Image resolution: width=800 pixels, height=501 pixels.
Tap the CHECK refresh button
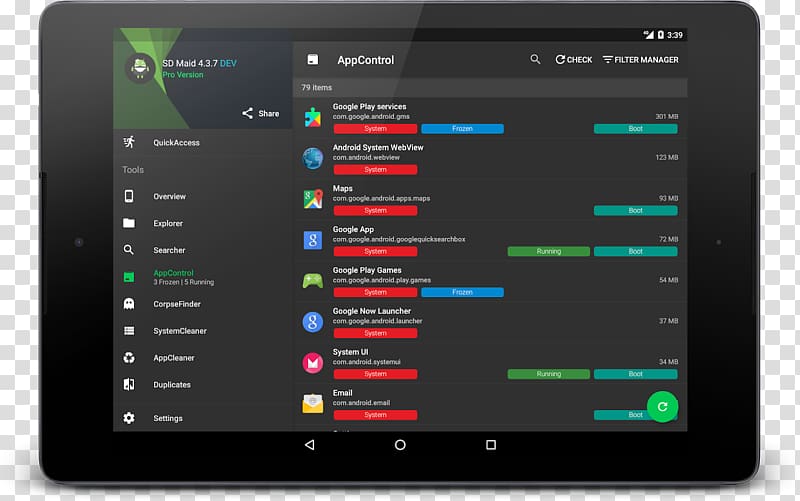pos(573,60)
